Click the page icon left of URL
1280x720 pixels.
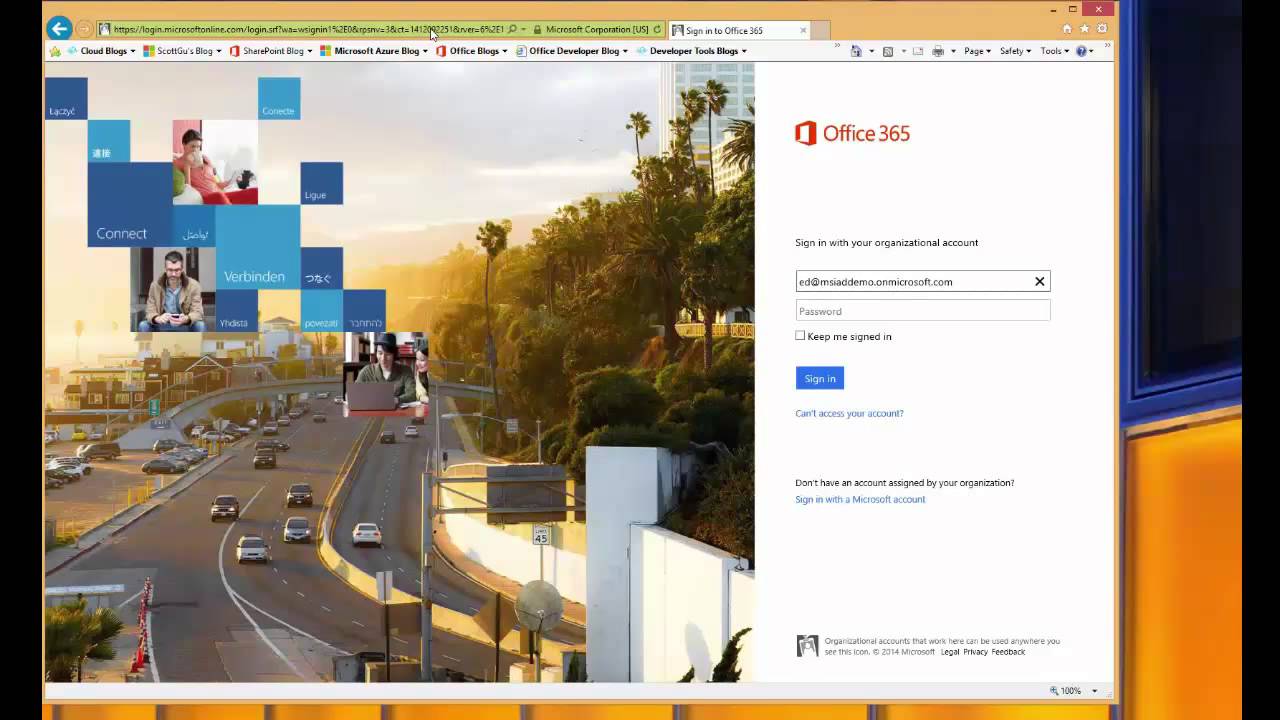click(104, 30)
